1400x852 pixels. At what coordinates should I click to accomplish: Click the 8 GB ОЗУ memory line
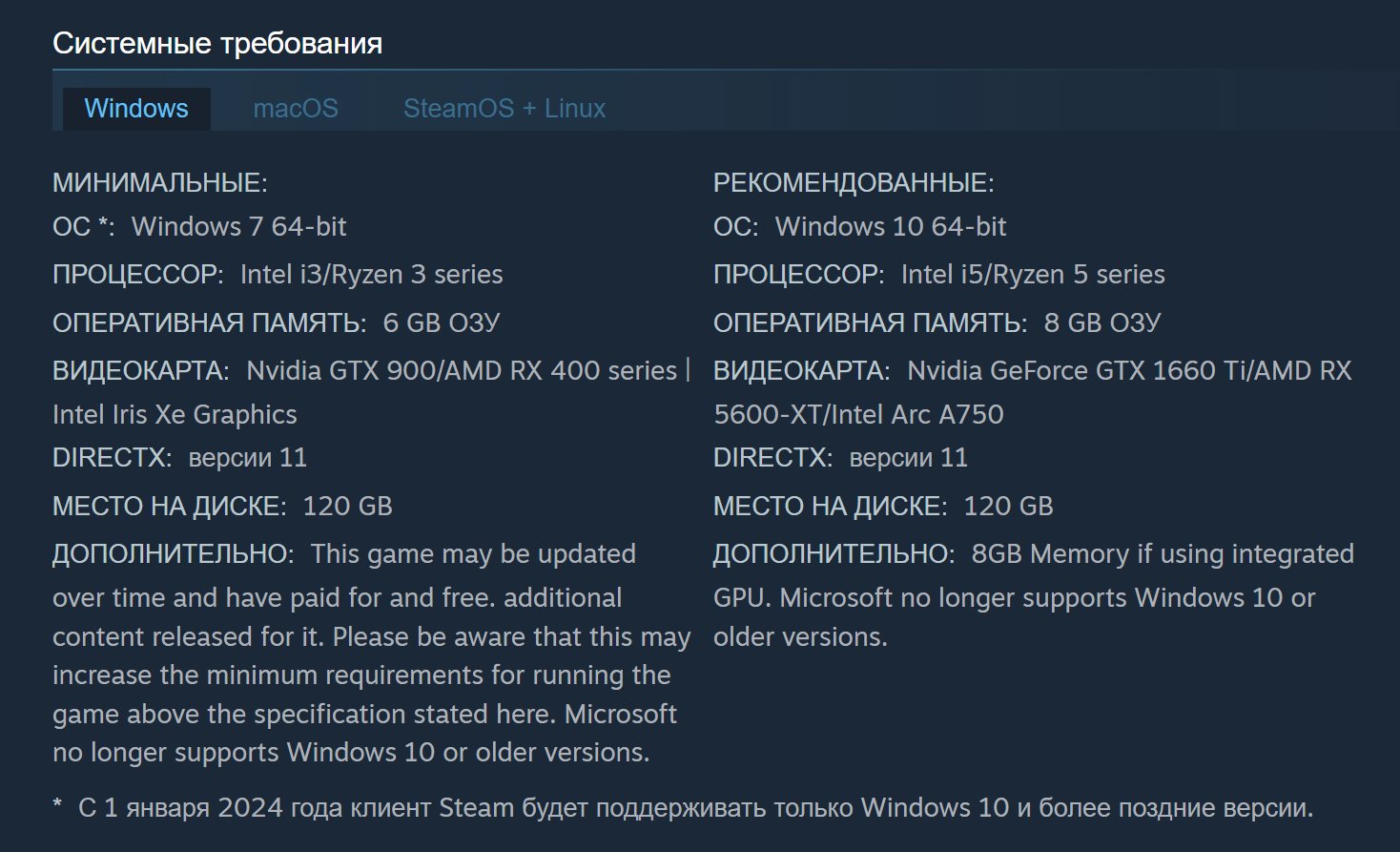(937, 323)
